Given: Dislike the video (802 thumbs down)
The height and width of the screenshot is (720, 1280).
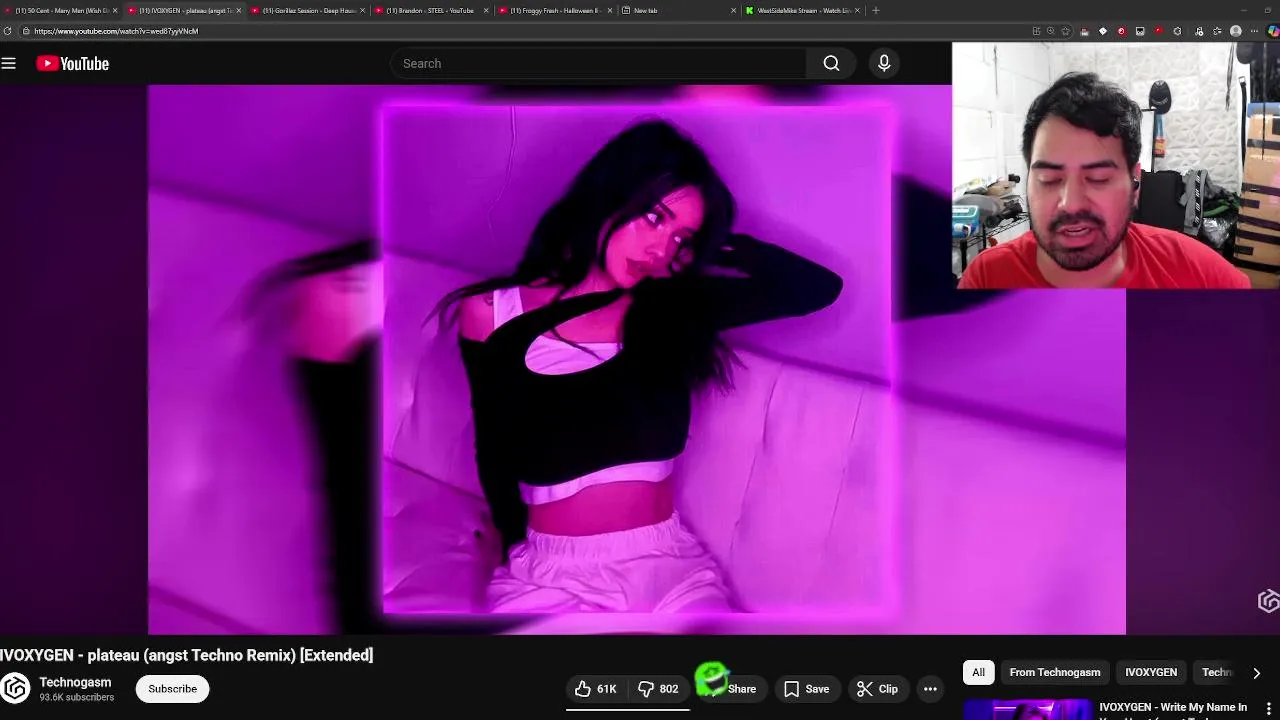Looking at the screenshot, I should coord(659,689).
